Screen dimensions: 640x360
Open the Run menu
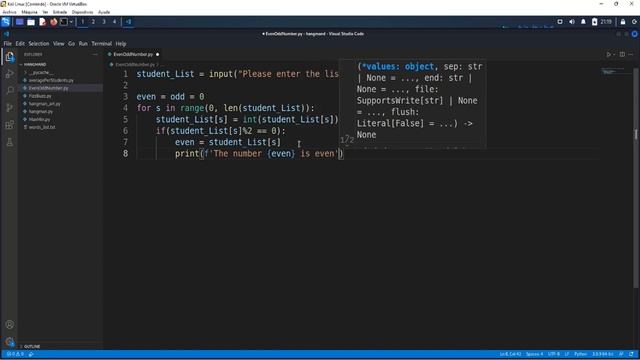pyautogui.click(x=83, y=44)
